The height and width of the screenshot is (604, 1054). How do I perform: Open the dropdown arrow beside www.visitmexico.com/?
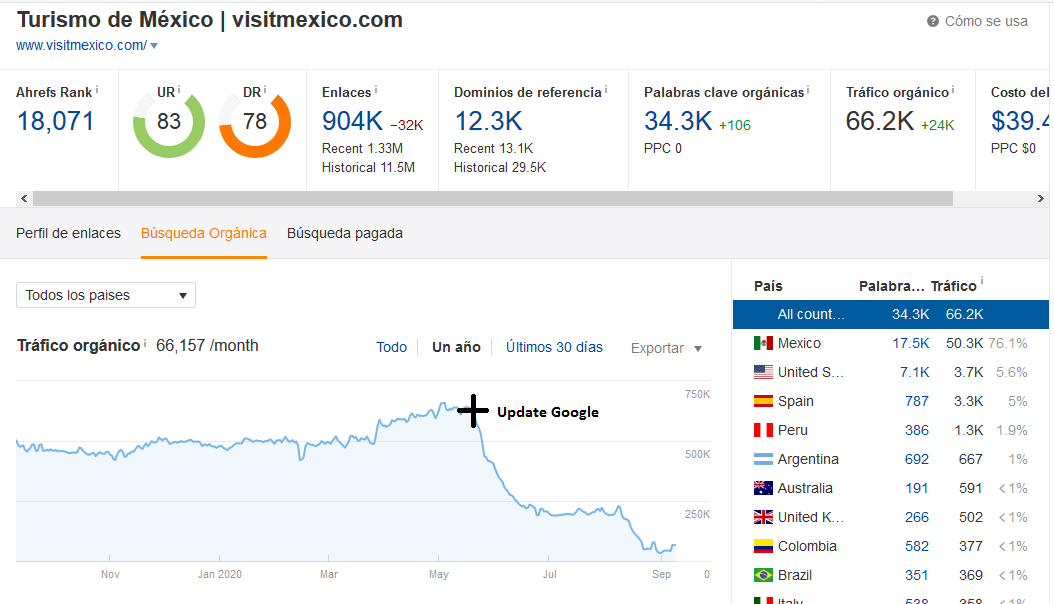(x=154, y=46)
